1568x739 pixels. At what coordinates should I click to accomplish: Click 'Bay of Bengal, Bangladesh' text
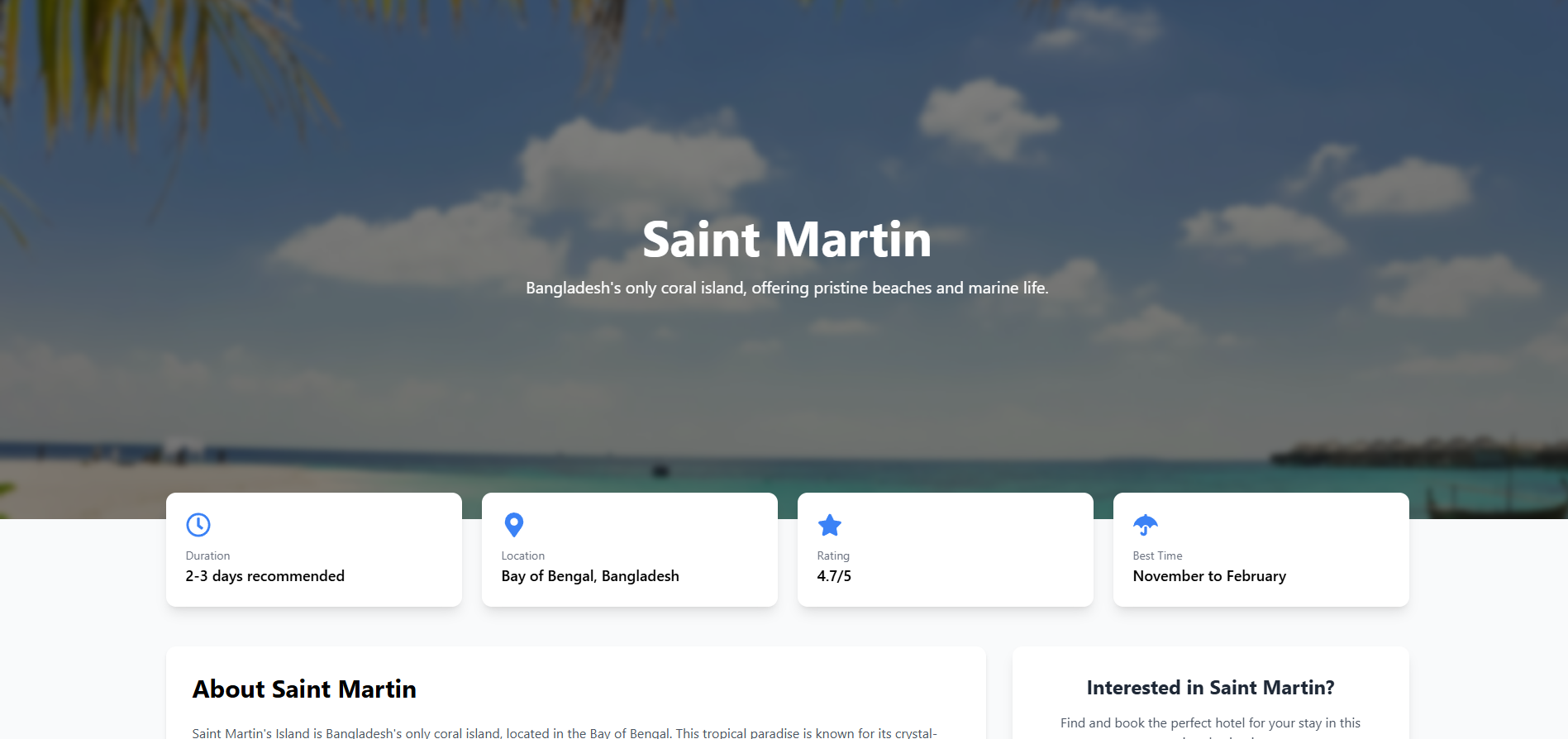pyautogui.click(x=590, y=576)
